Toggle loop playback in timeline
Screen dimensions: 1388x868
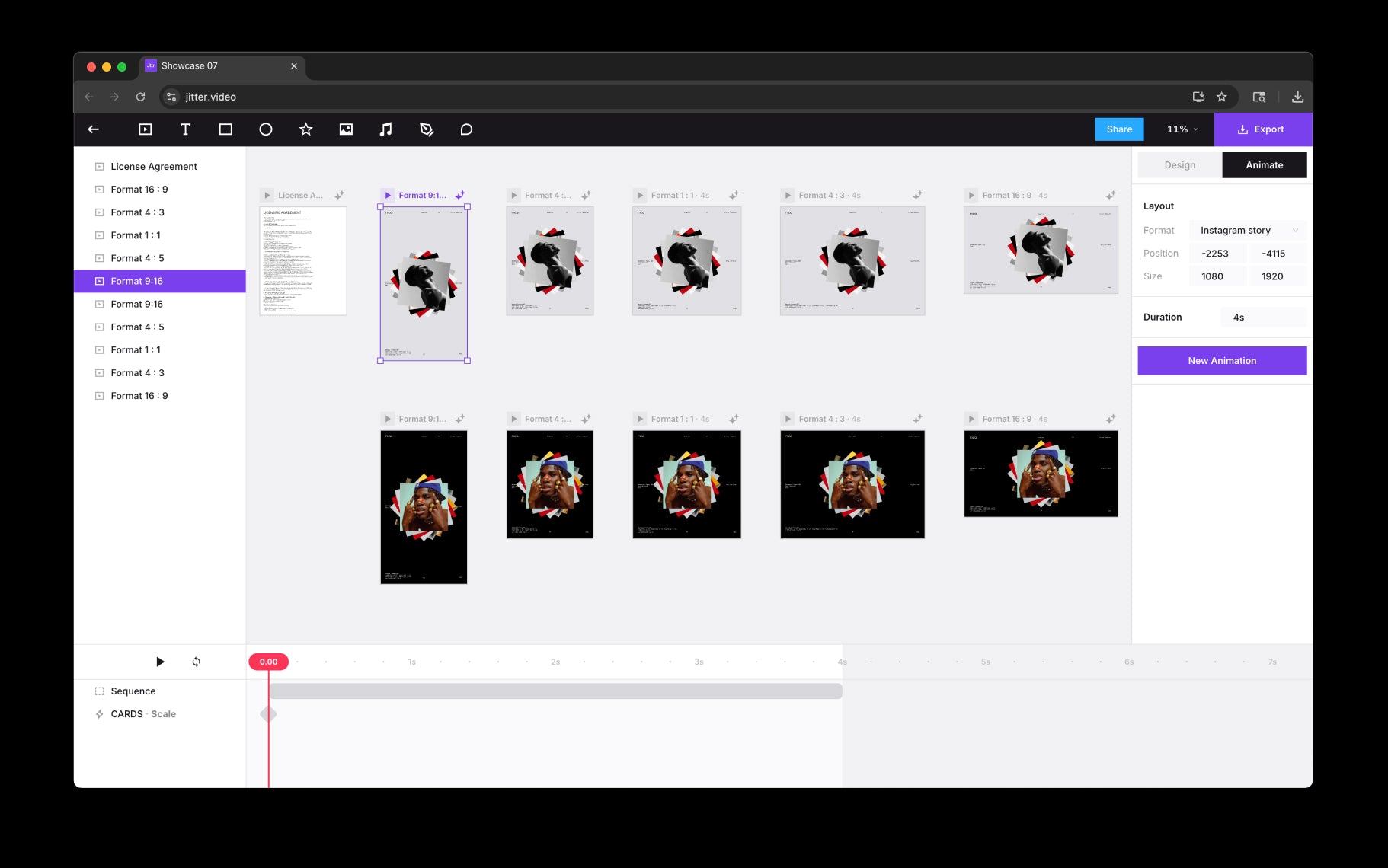pos(197,662)
